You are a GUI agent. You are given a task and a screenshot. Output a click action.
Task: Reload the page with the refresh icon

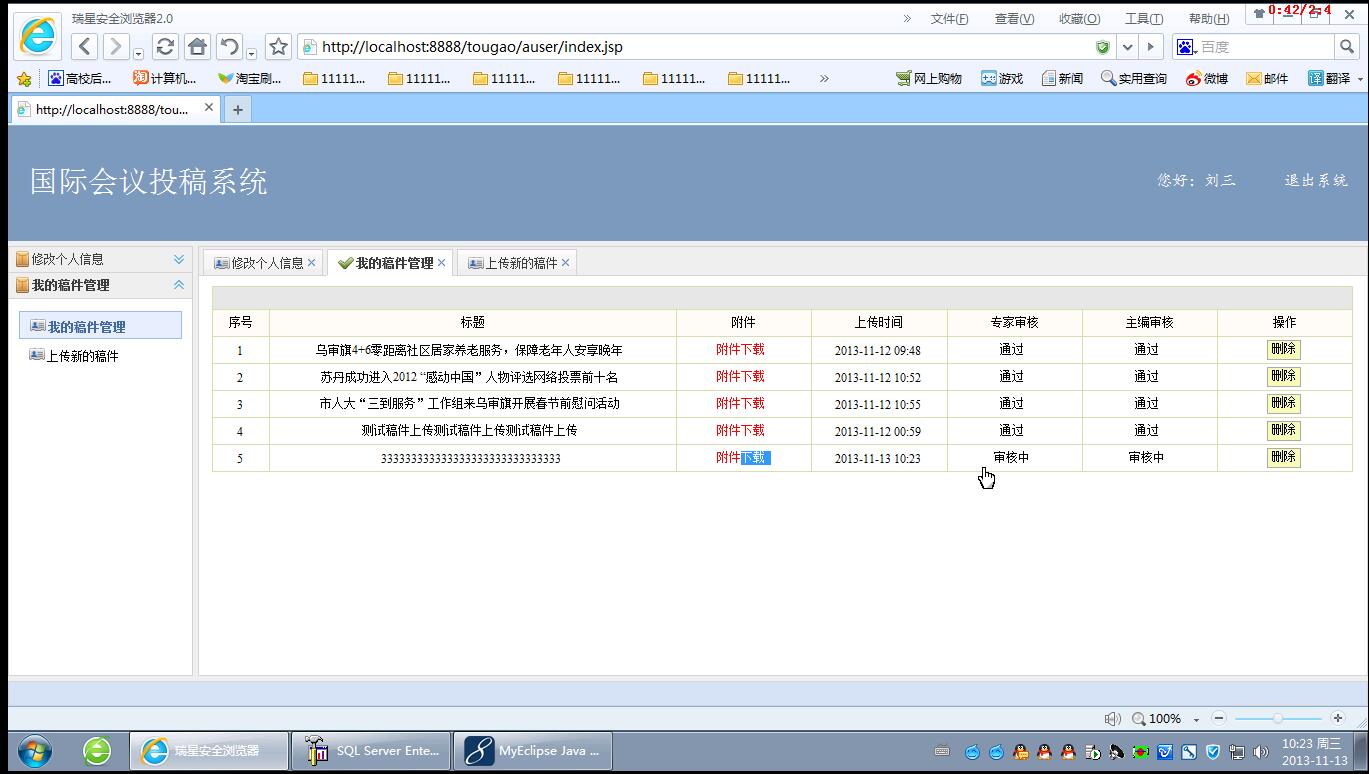pyautogui.click(x=166, y=46)
